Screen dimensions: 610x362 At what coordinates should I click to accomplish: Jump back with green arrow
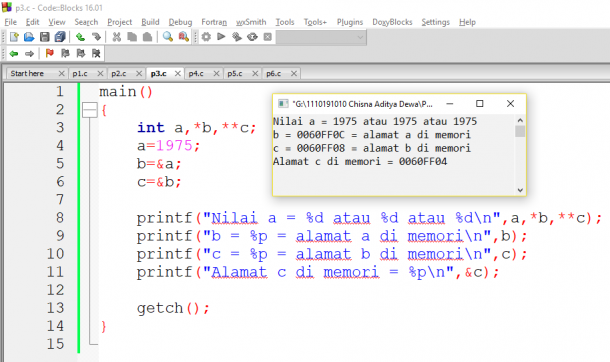[x=14, y=53]
